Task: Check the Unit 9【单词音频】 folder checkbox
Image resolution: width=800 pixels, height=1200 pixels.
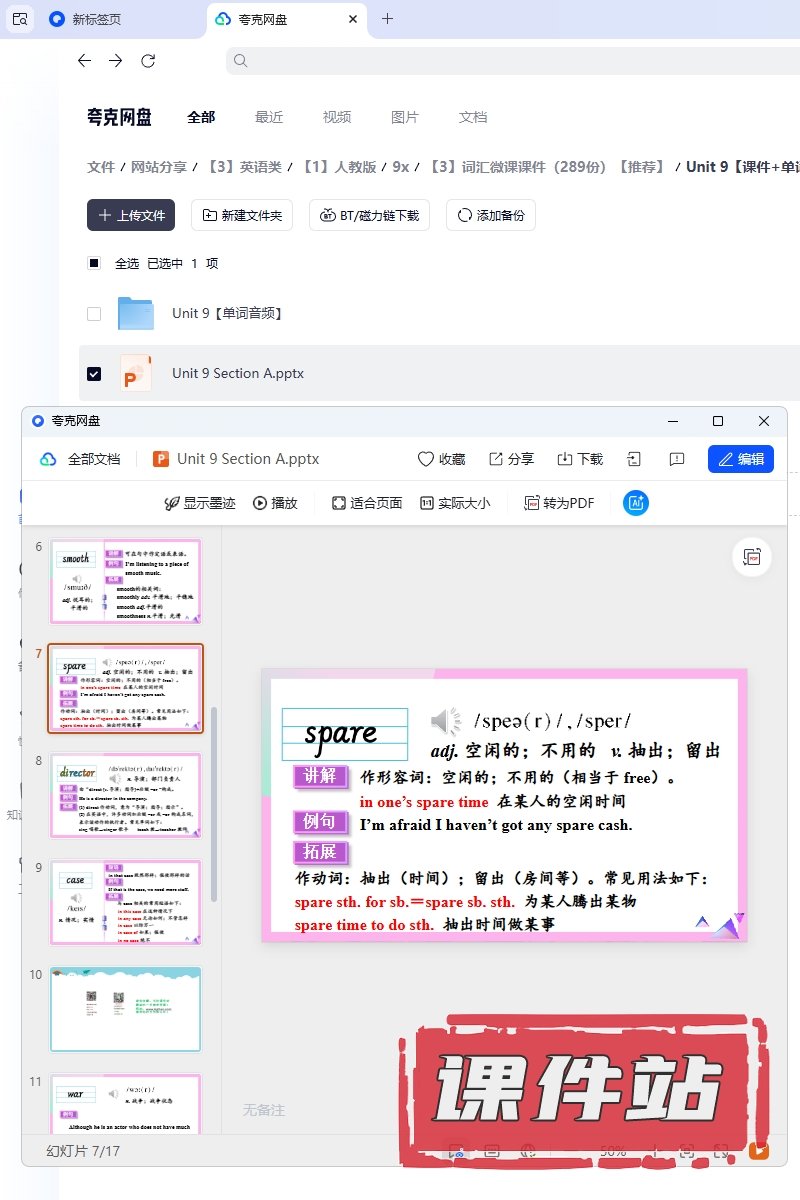Action: [94, 313]
